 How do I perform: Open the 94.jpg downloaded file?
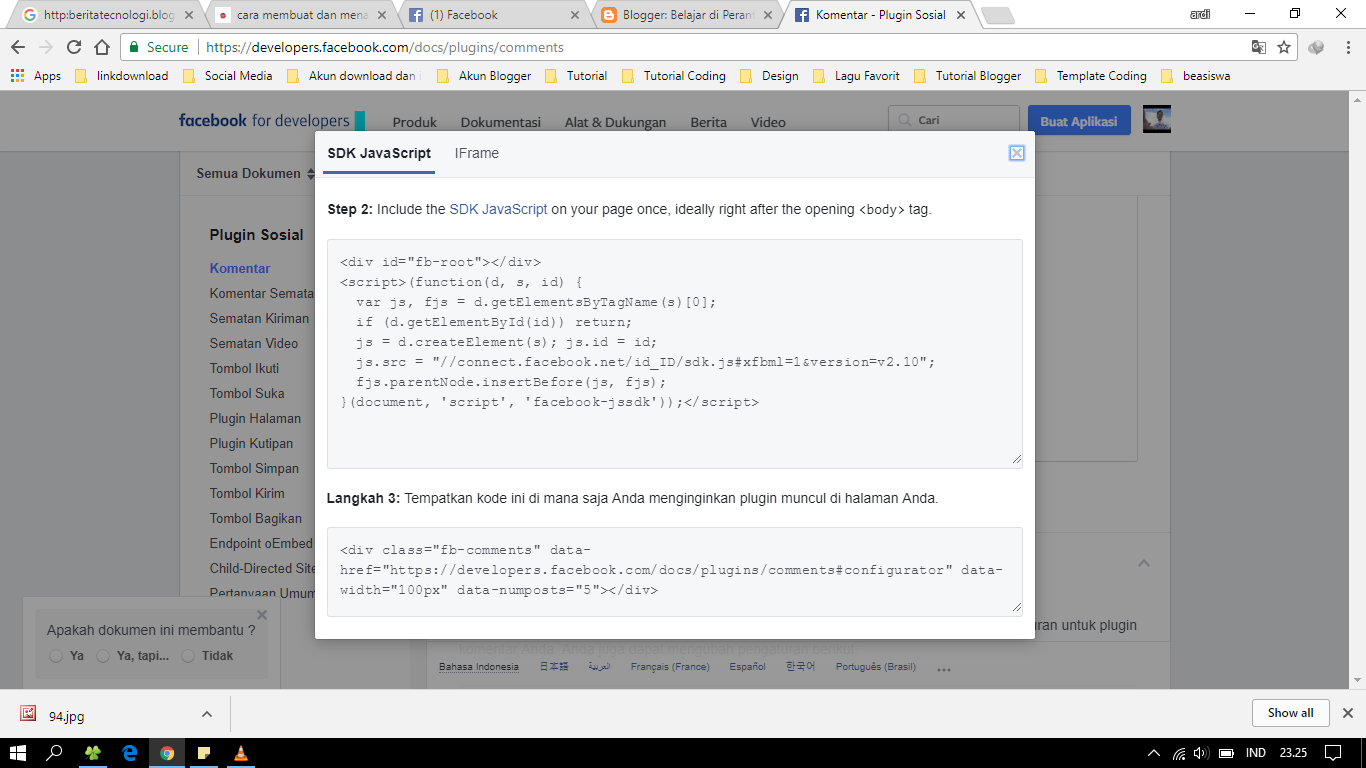pyautogui.click(x=67, y=715)
